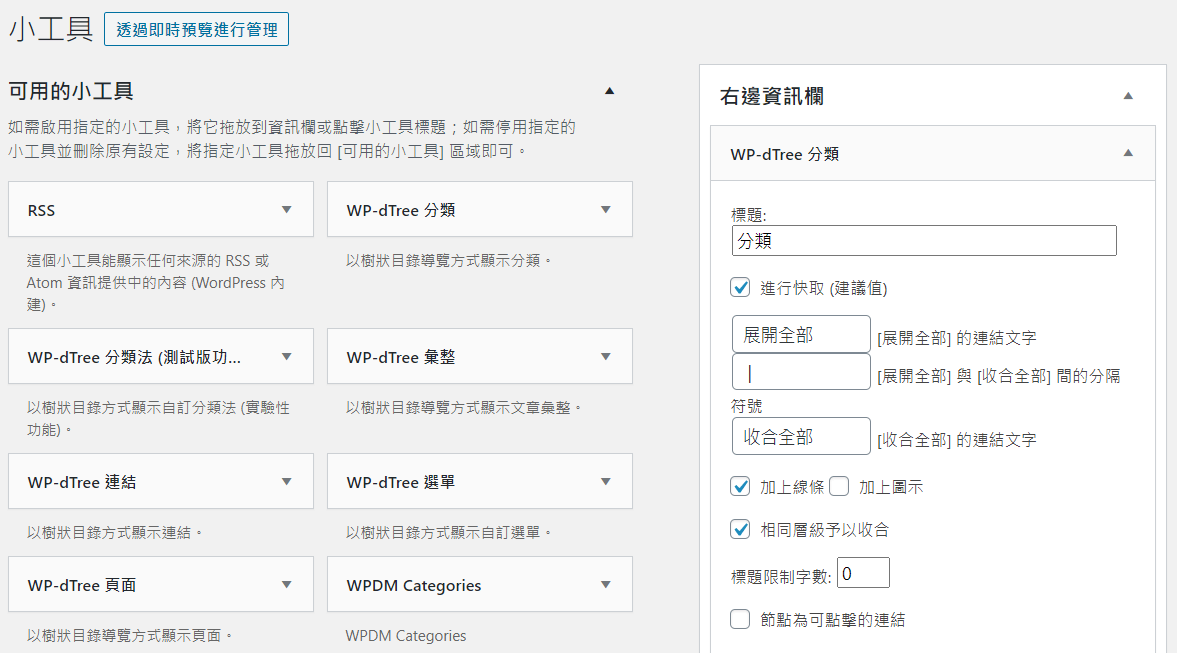This screenshot has height=653, width=1177.
Task: Click the 收合全部 link text field
Action: tap(801, 436)
